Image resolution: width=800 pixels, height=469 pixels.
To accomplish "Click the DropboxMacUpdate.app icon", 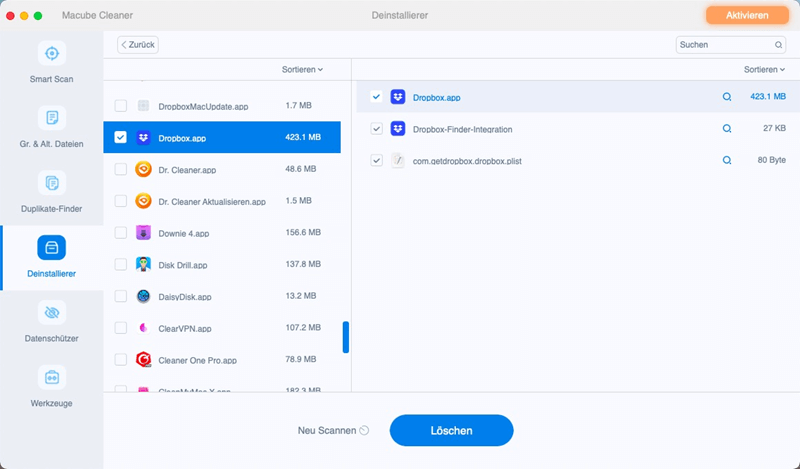I will pos(143,106).
